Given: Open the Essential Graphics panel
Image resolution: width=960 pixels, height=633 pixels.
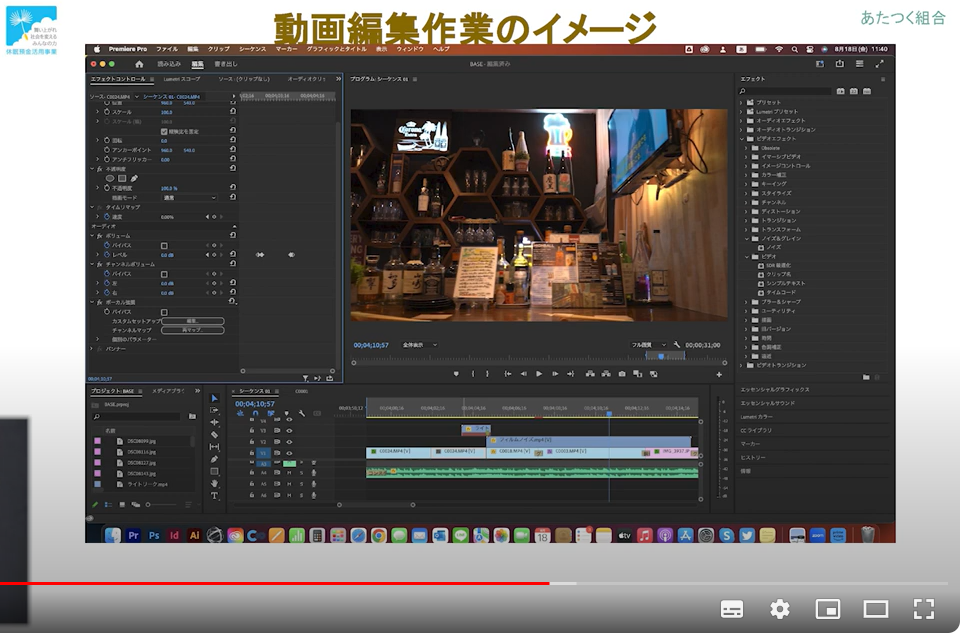Looking at the screenshot, I should click(x=774, y=389).
